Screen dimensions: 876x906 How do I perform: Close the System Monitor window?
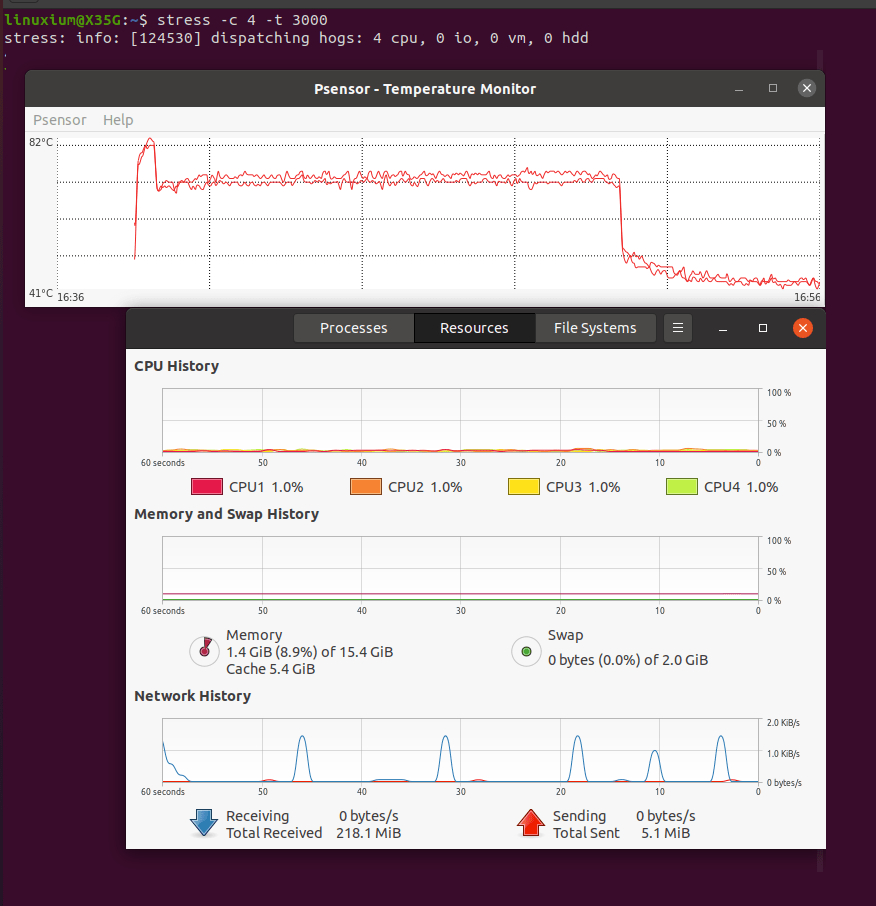point(803,328)
